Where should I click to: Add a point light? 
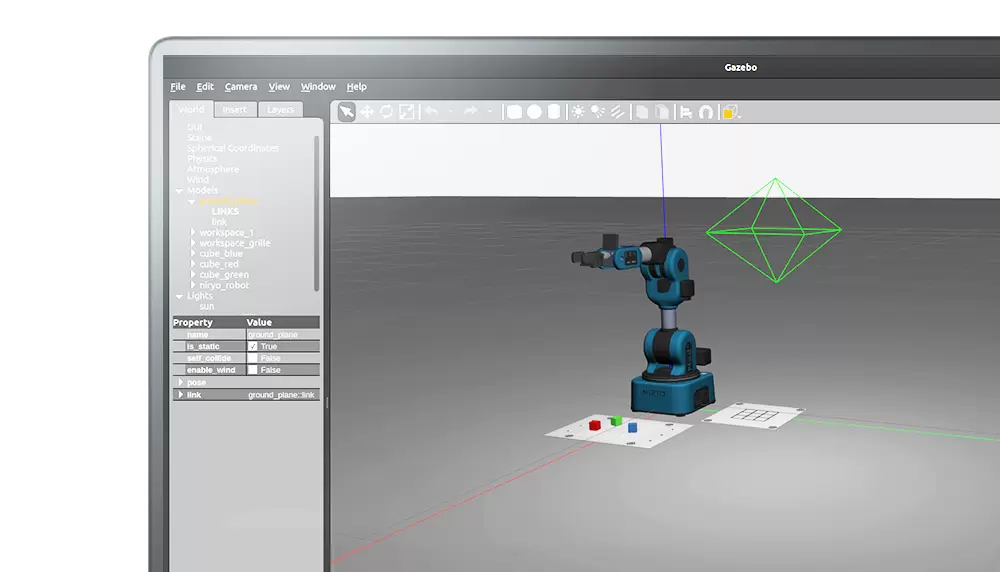578,112
